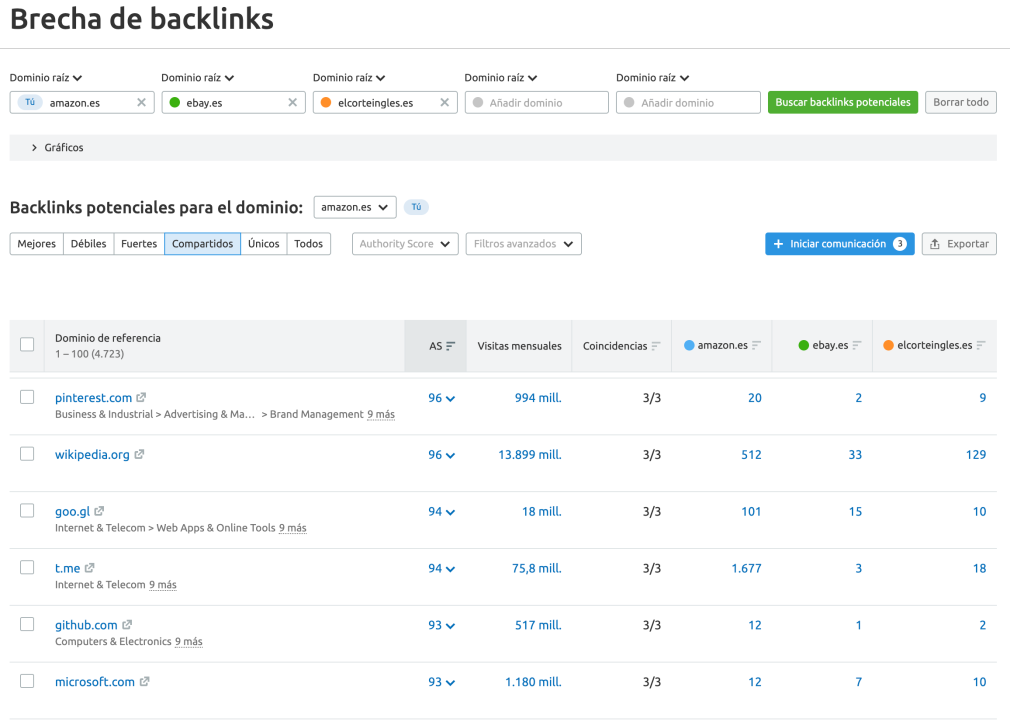Open wikipedia.org external link icon
This screenshot has width=1010, height=722.
[139, 454]
